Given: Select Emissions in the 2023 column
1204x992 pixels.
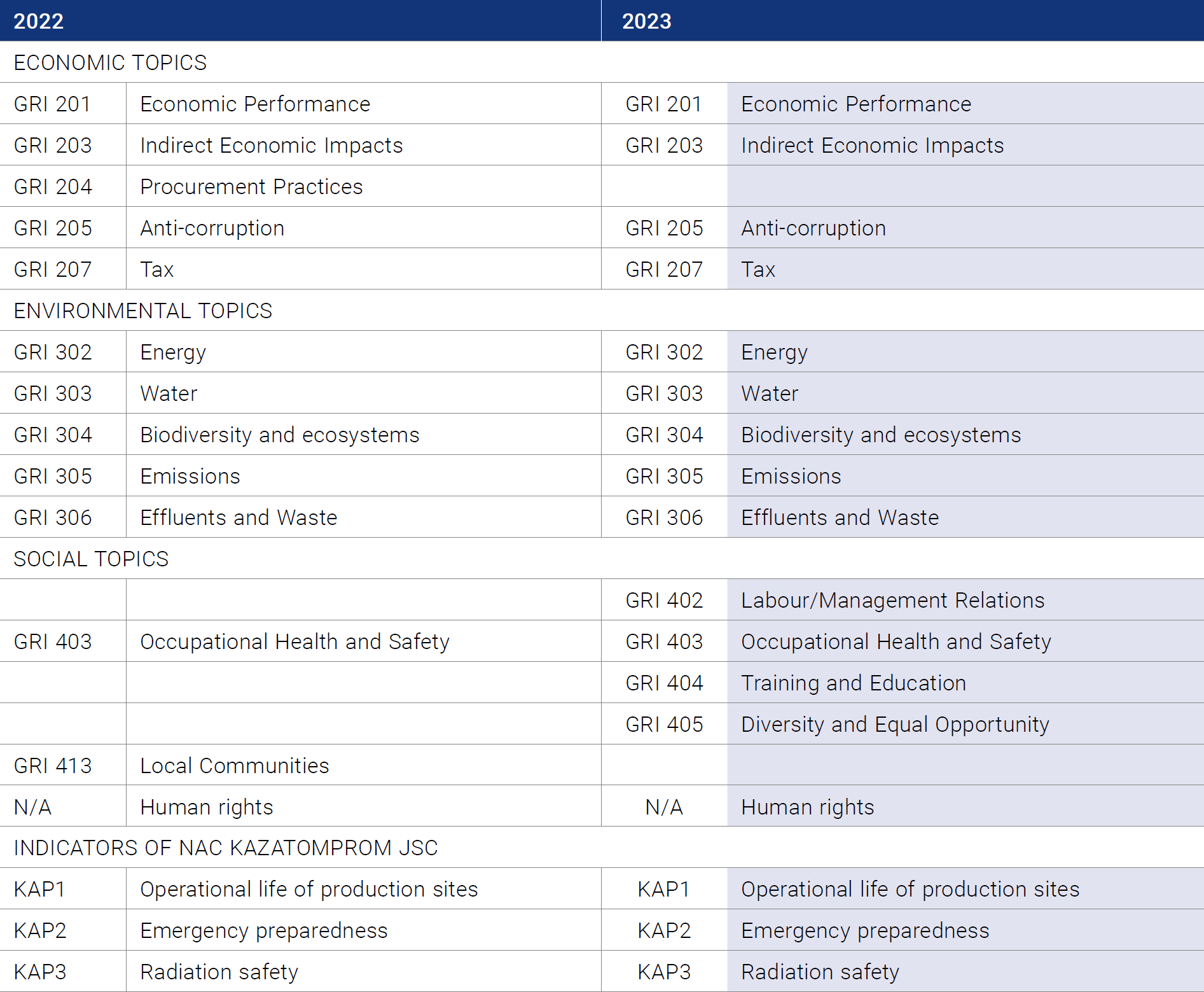Looking at the screenshot, I should pyautogui.click(x=791, y=476).
